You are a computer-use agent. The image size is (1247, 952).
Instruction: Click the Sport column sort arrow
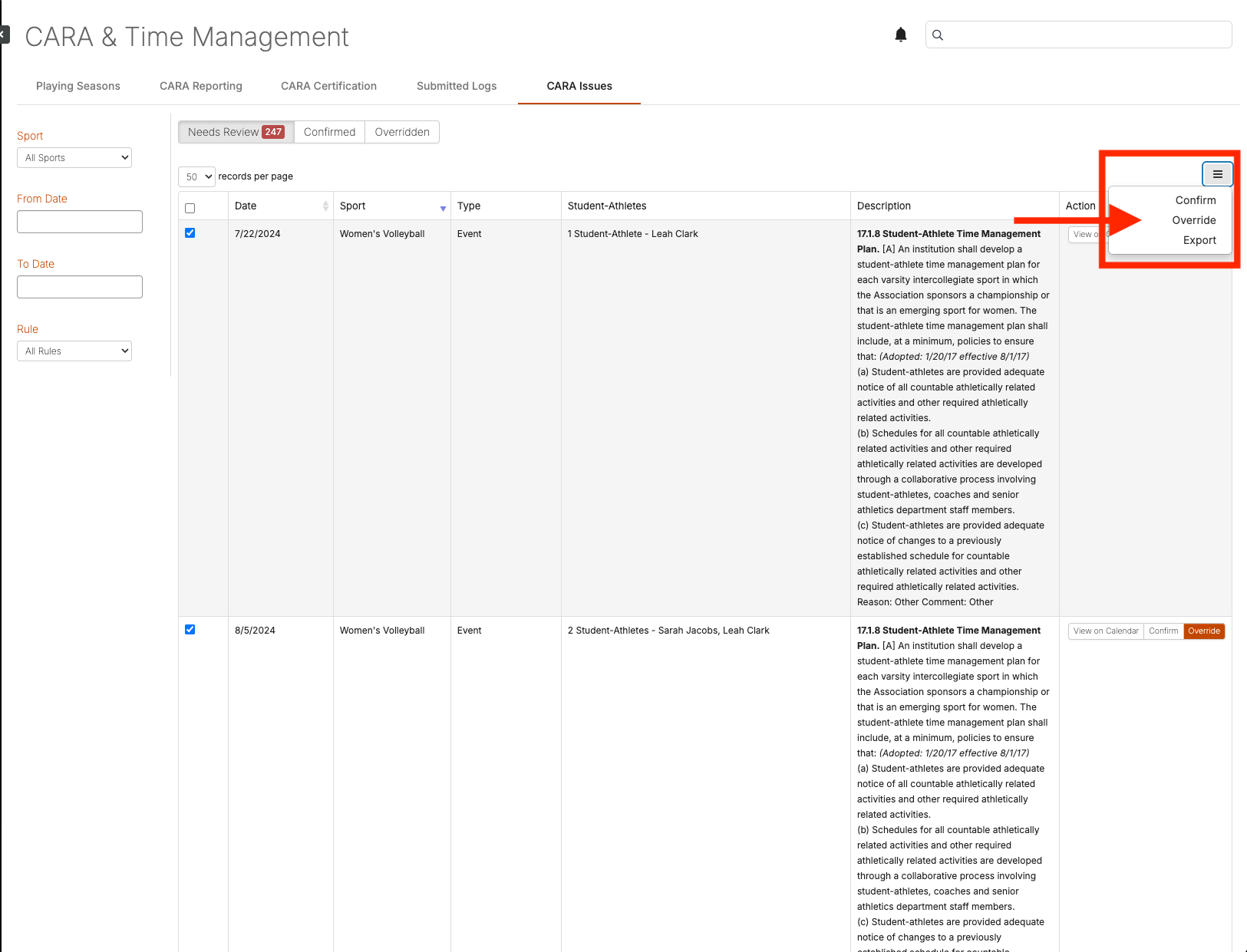click(x=443, y=209)
